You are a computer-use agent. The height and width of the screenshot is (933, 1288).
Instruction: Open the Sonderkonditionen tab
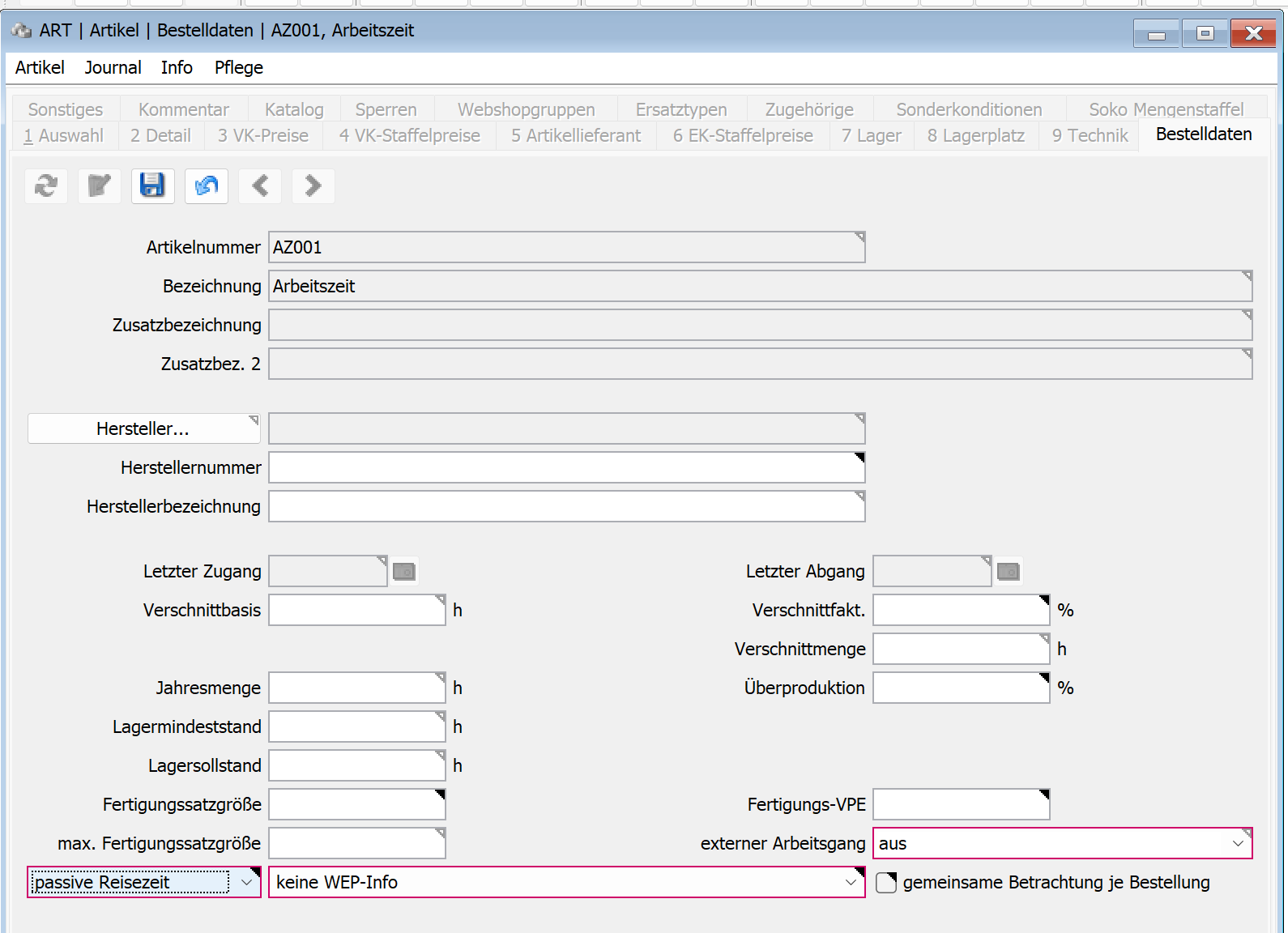click(969, 109)
